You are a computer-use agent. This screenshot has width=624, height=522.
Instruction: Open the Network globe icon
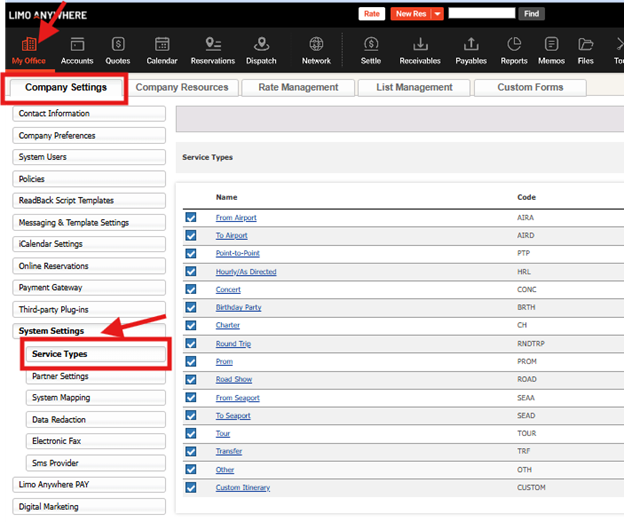coord(316,45)
